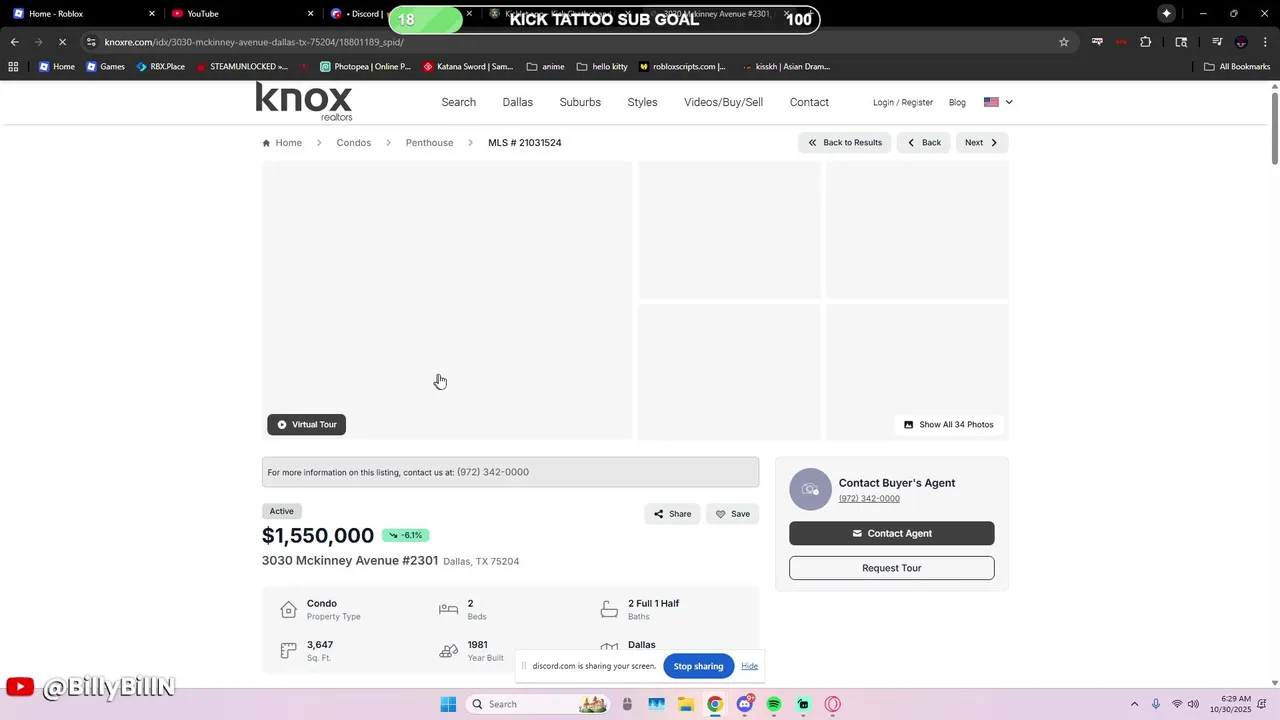Open the Search menu item
Screen dimensions: 1280x720
click(x=459, y=102)
